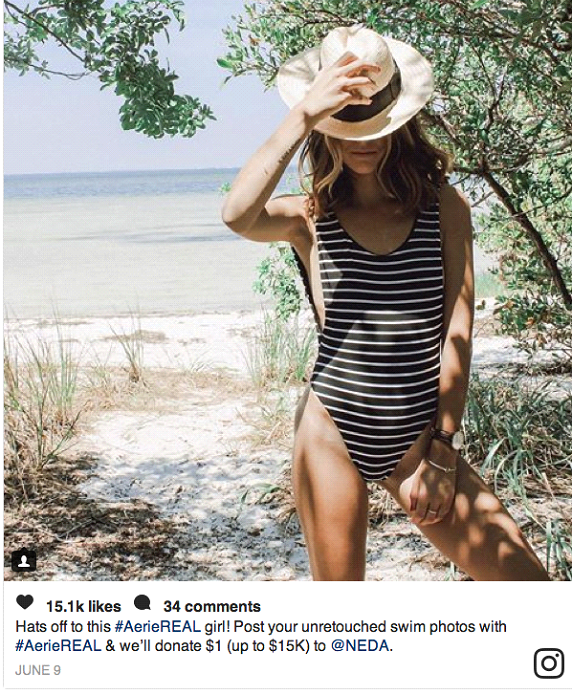This screenshot has width=572, height=694.
Task: Click the 'Hats off to this' caption text
Action: click(63, 627)
